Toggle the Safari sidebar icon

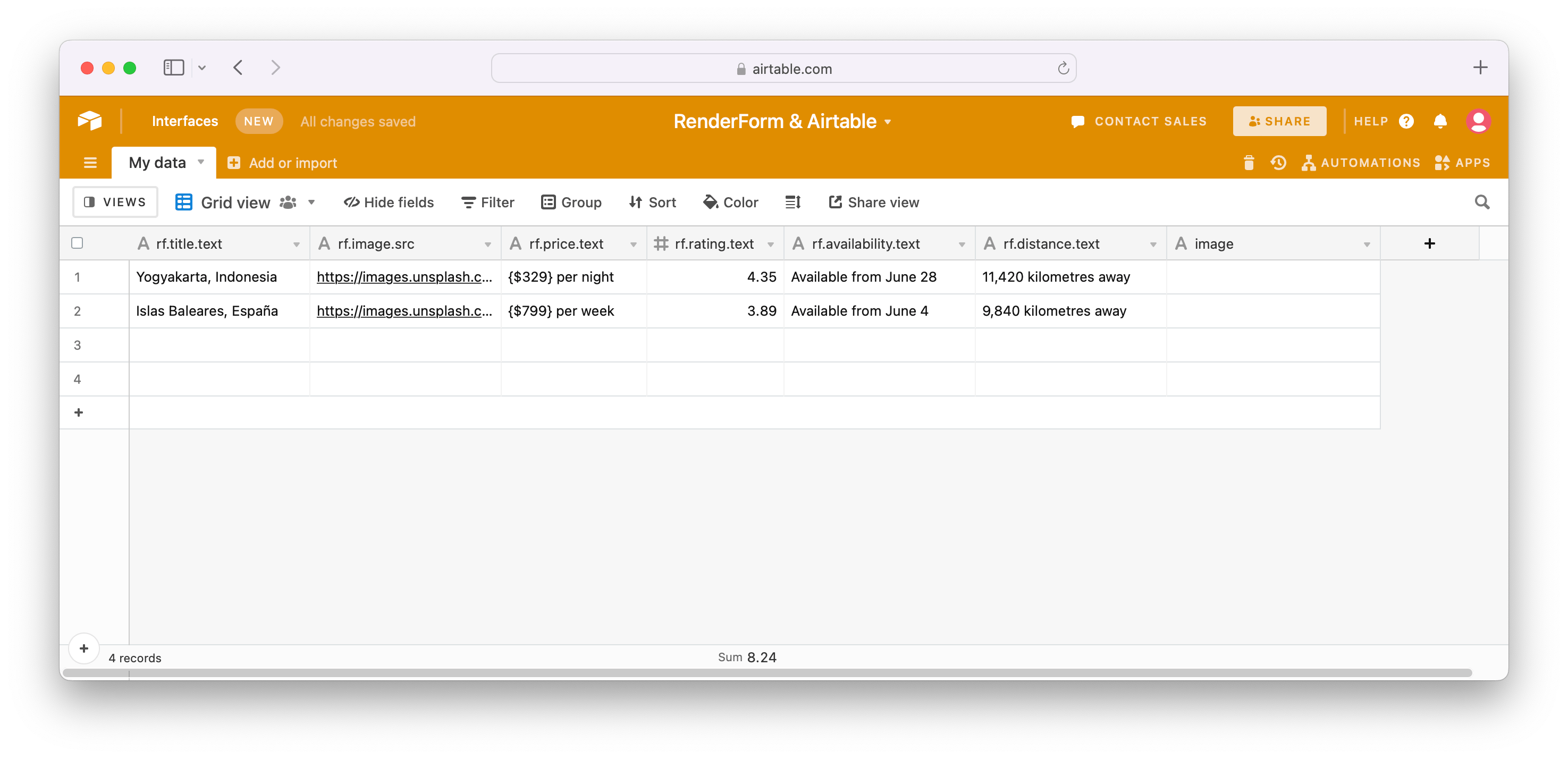(173, 68)
